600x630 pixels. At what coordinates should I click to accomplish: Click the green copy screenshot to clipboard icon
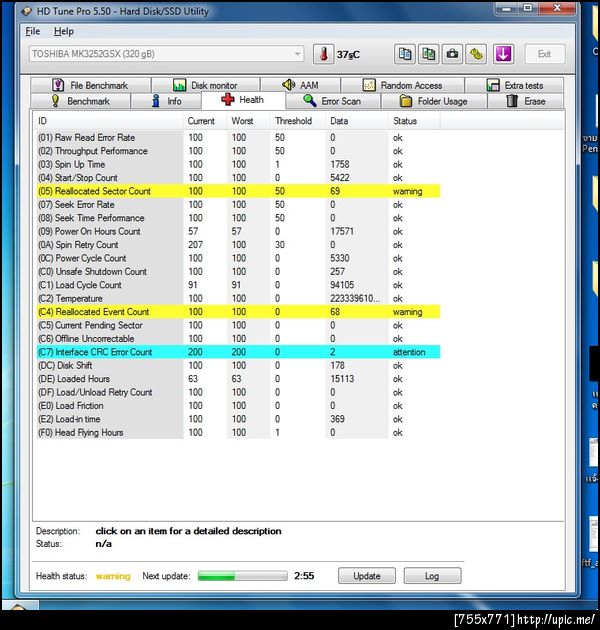[x=428, y=54]
